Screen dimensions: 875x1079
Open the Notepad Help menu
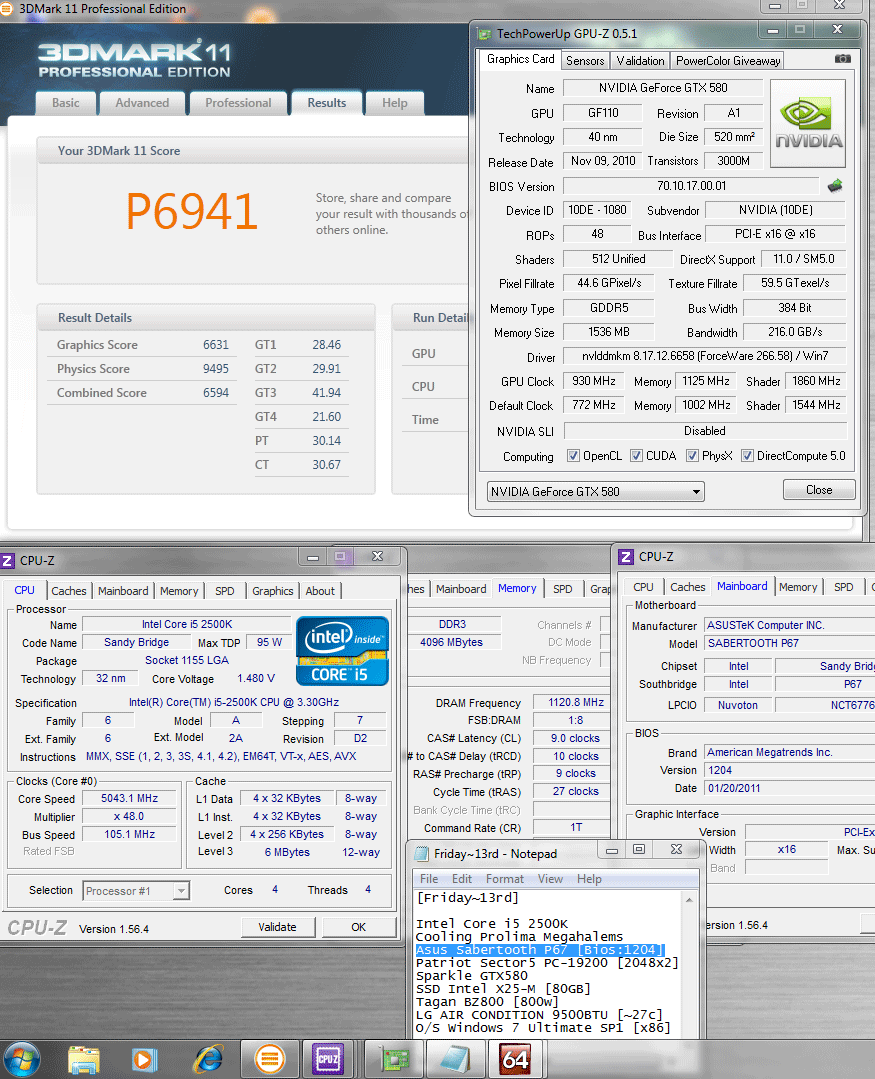tap(589, 879)
